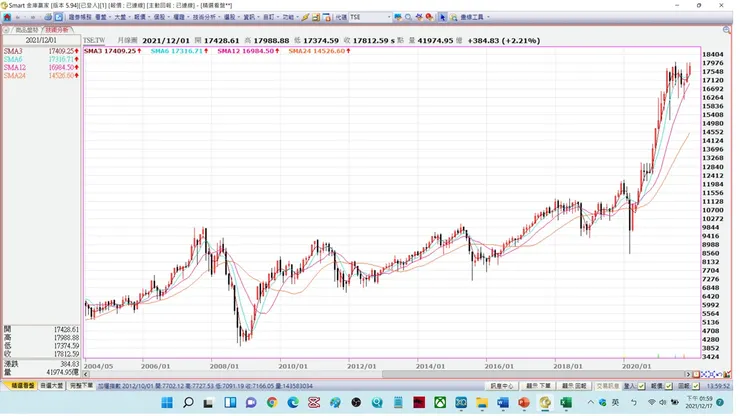740x416 pixels.
Task: Open the TSE code combo box dropdown
Action: pyautogui.click(x=389, y=17)
